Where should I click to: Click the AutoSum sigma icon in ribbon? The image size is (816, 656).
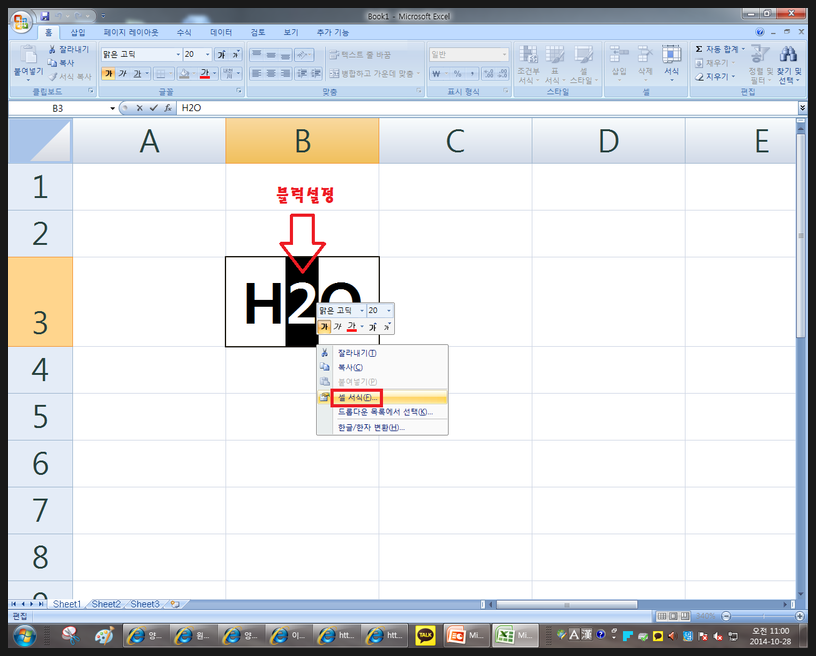tap(699, 49)
